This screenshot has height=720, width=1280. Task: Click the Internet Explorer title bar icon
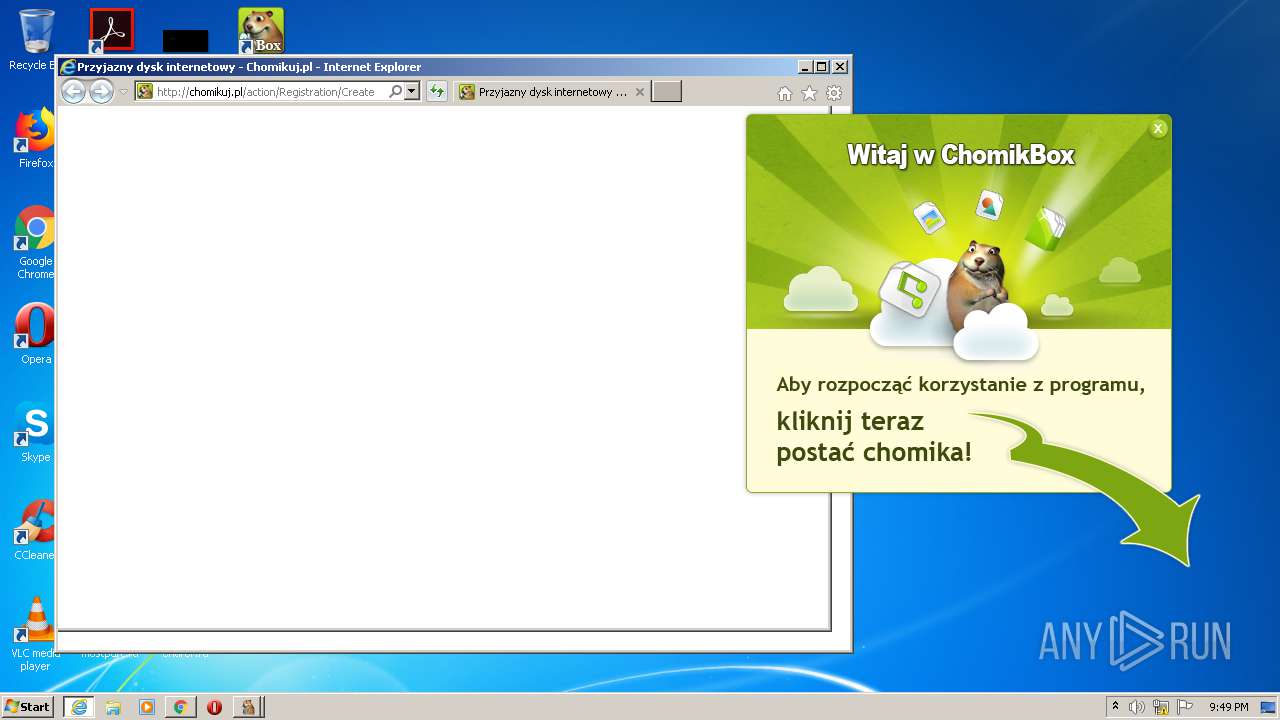coord(68,67)
